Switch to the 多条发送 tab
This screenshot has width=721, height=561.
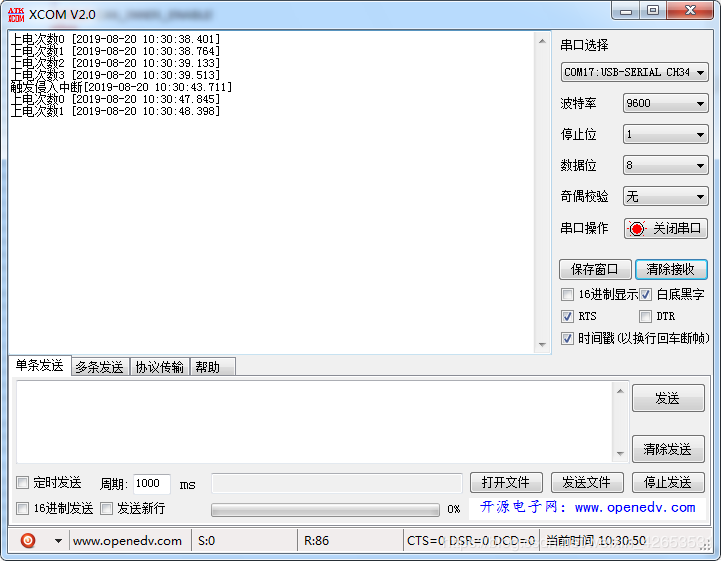coord(100,367)
